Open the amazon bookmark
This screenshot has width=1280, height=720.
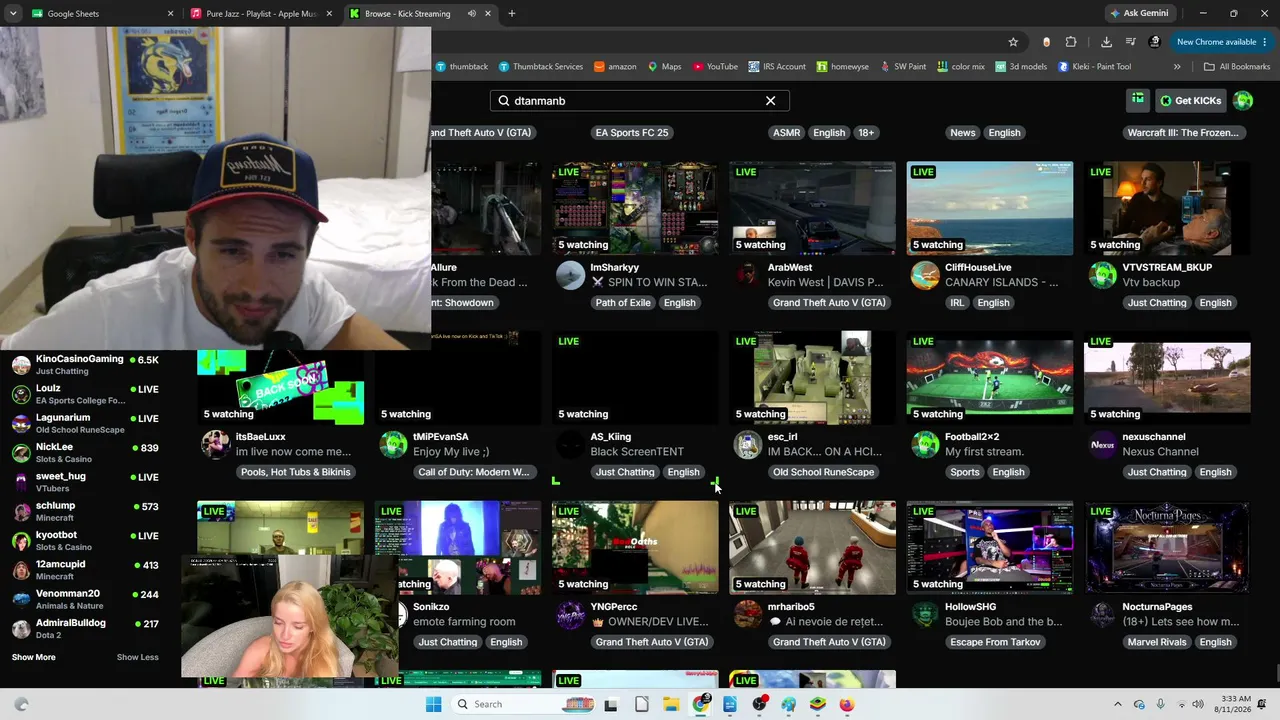click(615, 67)
